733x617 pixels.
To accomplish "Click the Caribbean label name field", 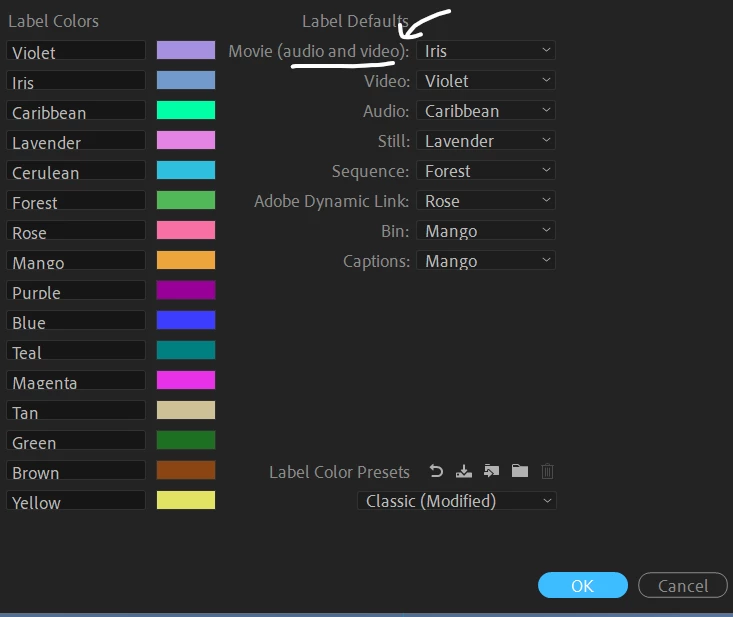I will pyautogui.click(x=76, y=110).
